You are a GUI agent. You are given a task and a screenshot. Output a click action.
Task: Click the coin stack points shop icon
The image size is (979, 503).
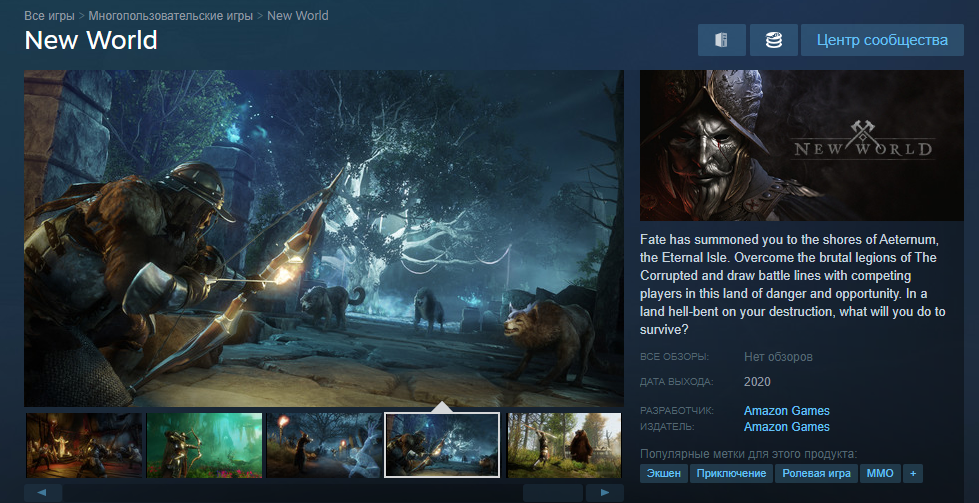[774, 40]
